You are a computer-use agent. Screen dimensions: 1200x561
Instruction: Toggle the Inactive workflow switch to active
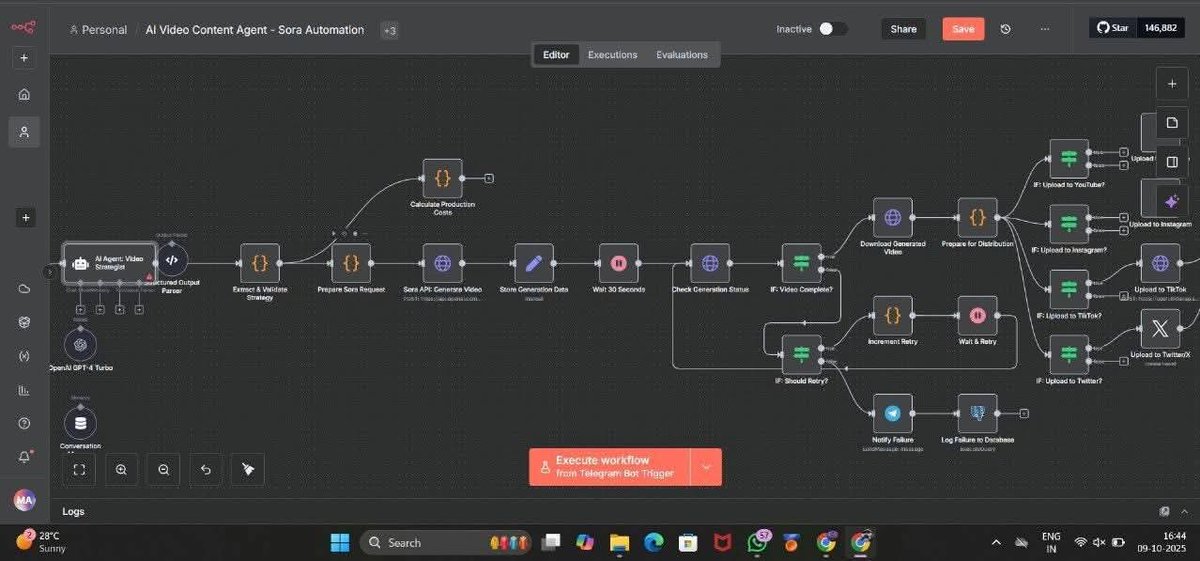(x=832, y=29)
